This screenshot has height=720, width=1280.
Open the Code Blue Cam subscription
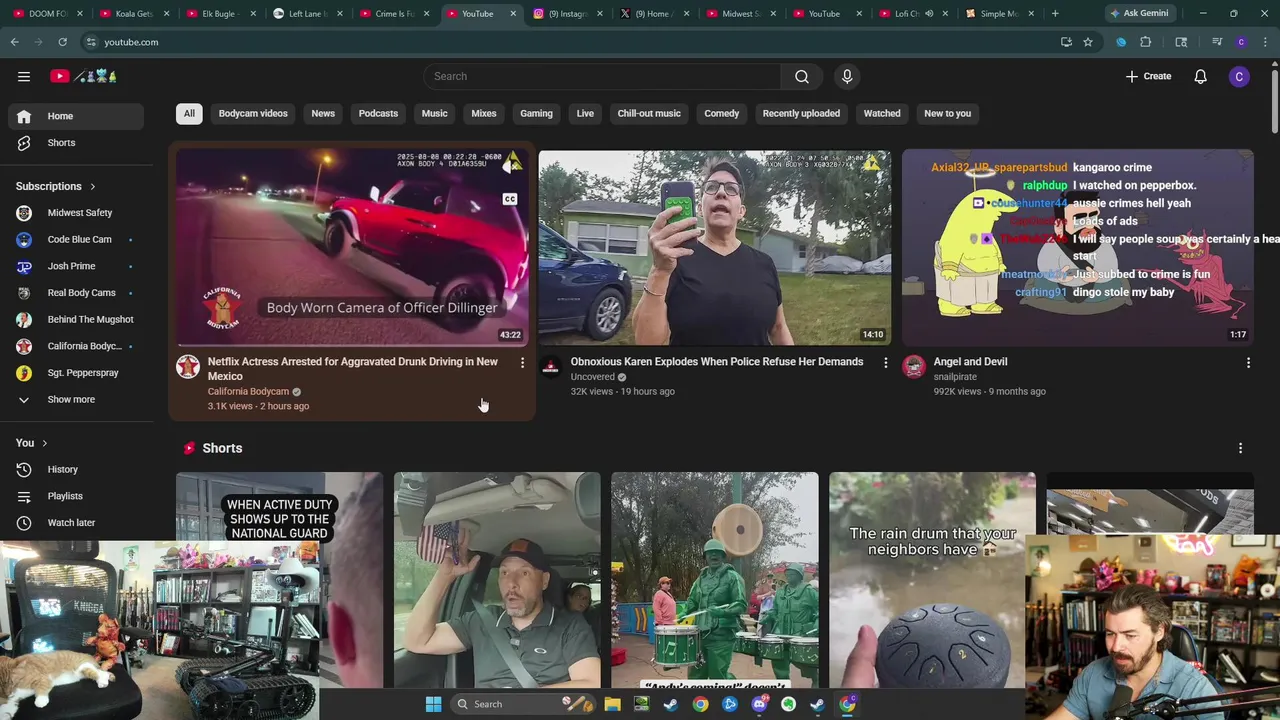tap(76, 239)
